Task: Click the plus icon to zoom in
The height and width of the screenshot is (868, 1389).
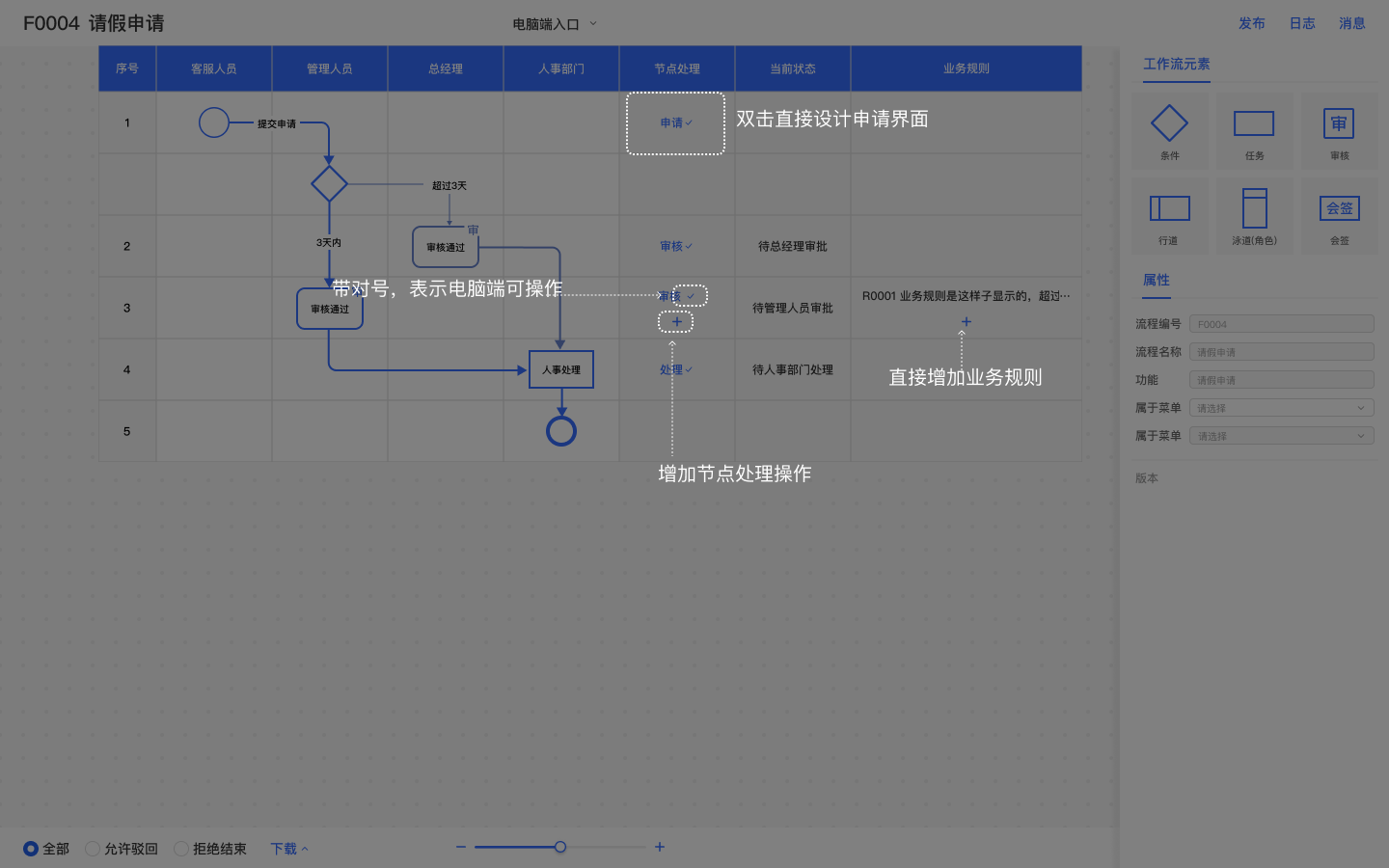Action: (660, 847)
